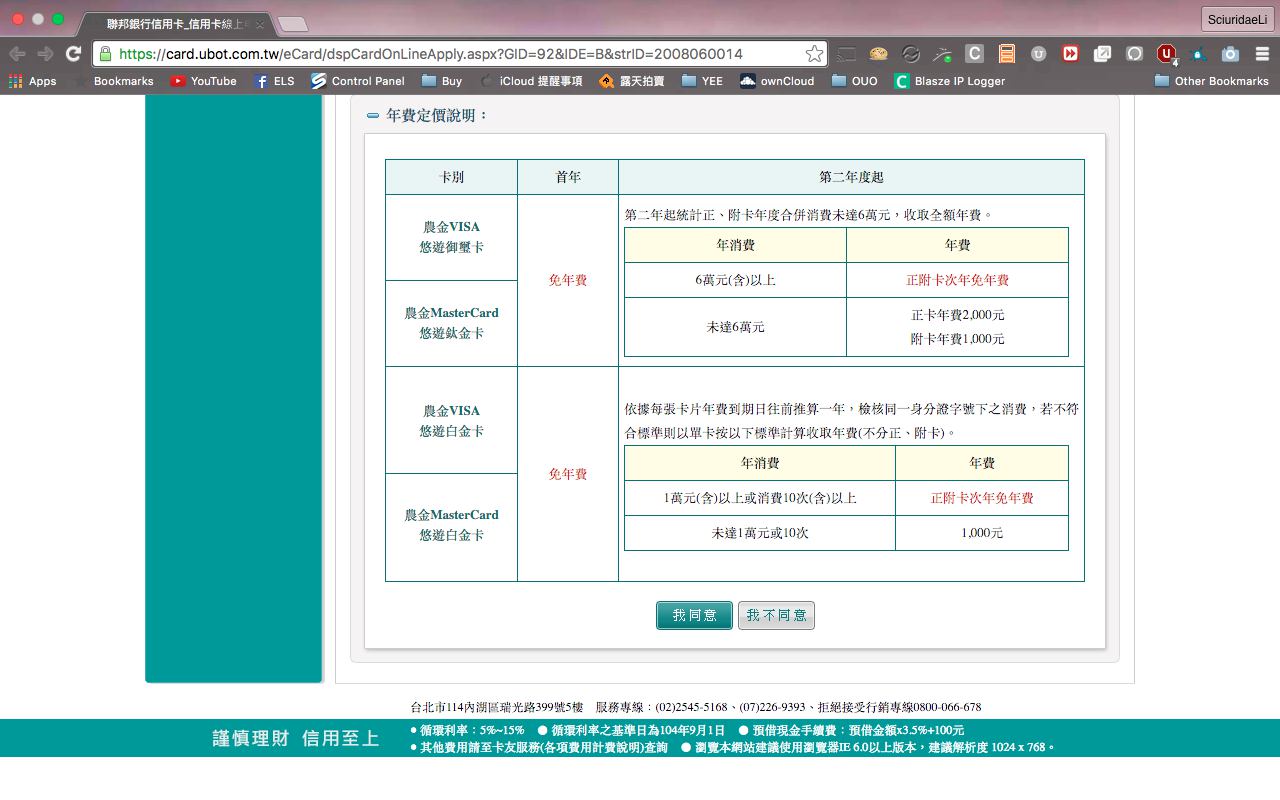The height and width of the screenshot is (800, 1280).
Task: Click the 第二年度起 column header
Action: 851,177
